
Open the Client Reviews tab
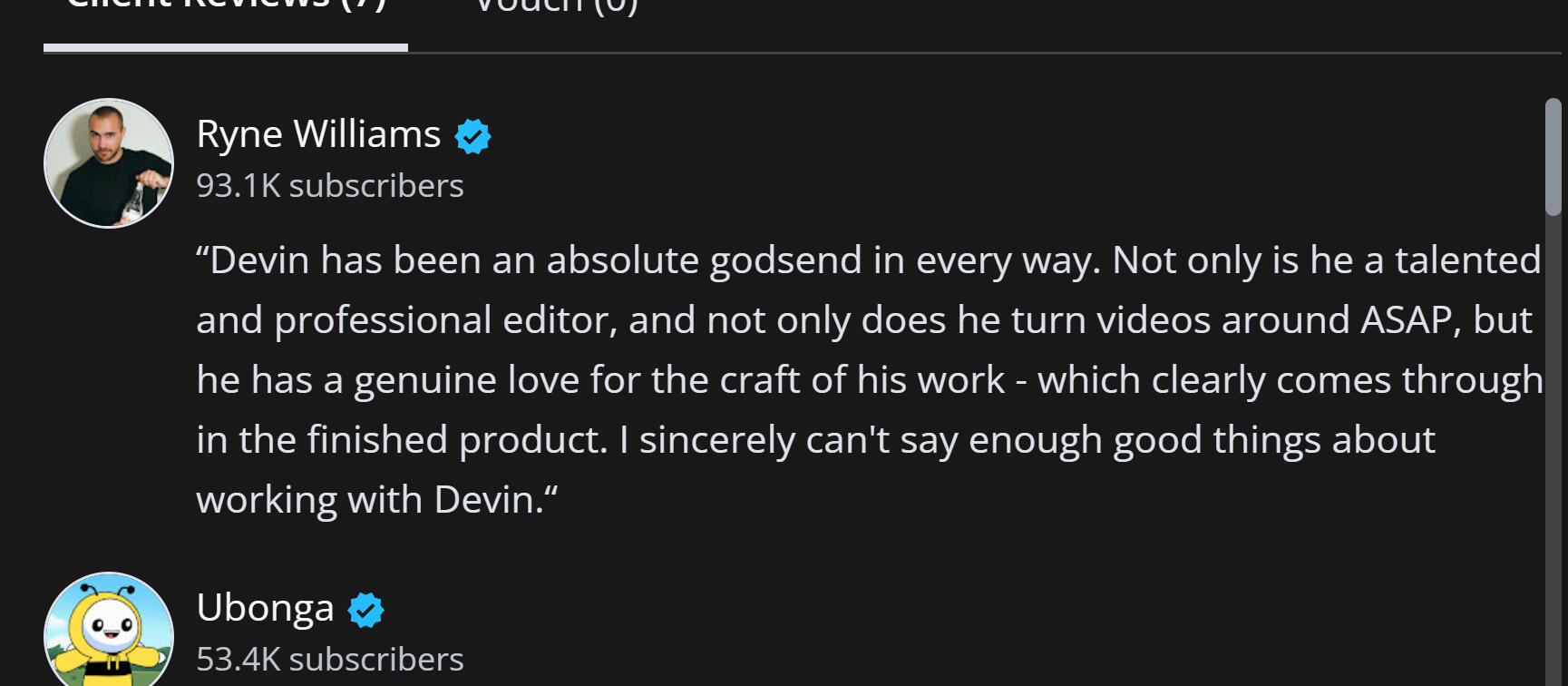(226, 7)
